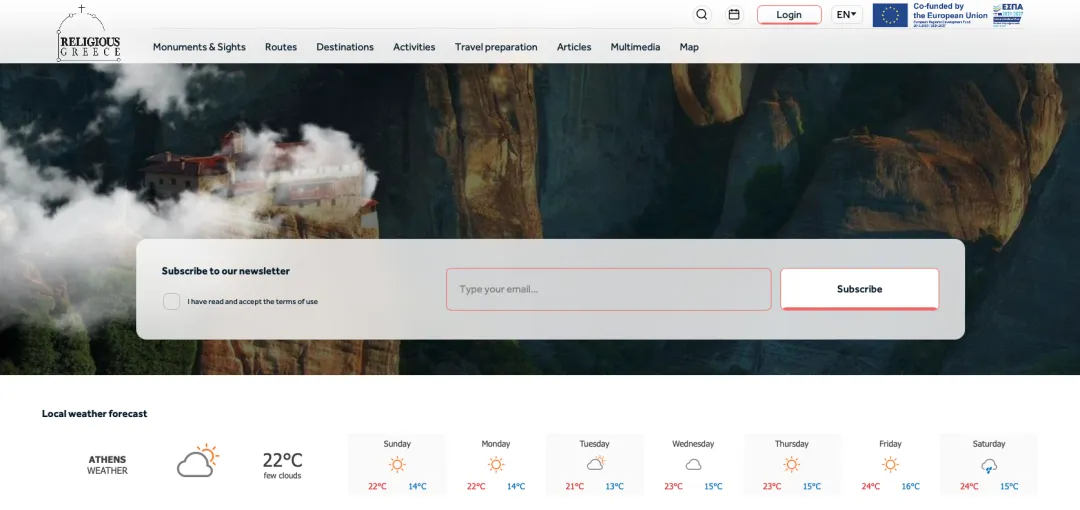Click Athens few clouds weather icon
Viewport: 1080px width, 510px height.
[197, 461]
